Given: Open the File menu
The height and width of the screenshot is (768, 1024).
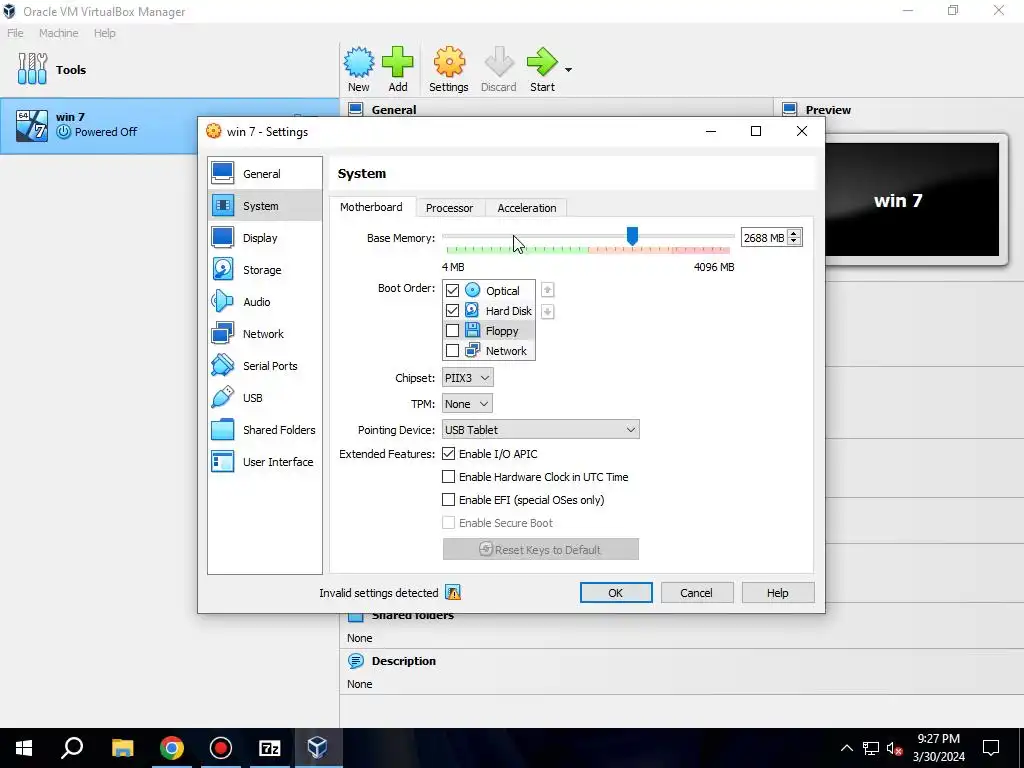Looking at the screenshot, I should 16,33.
